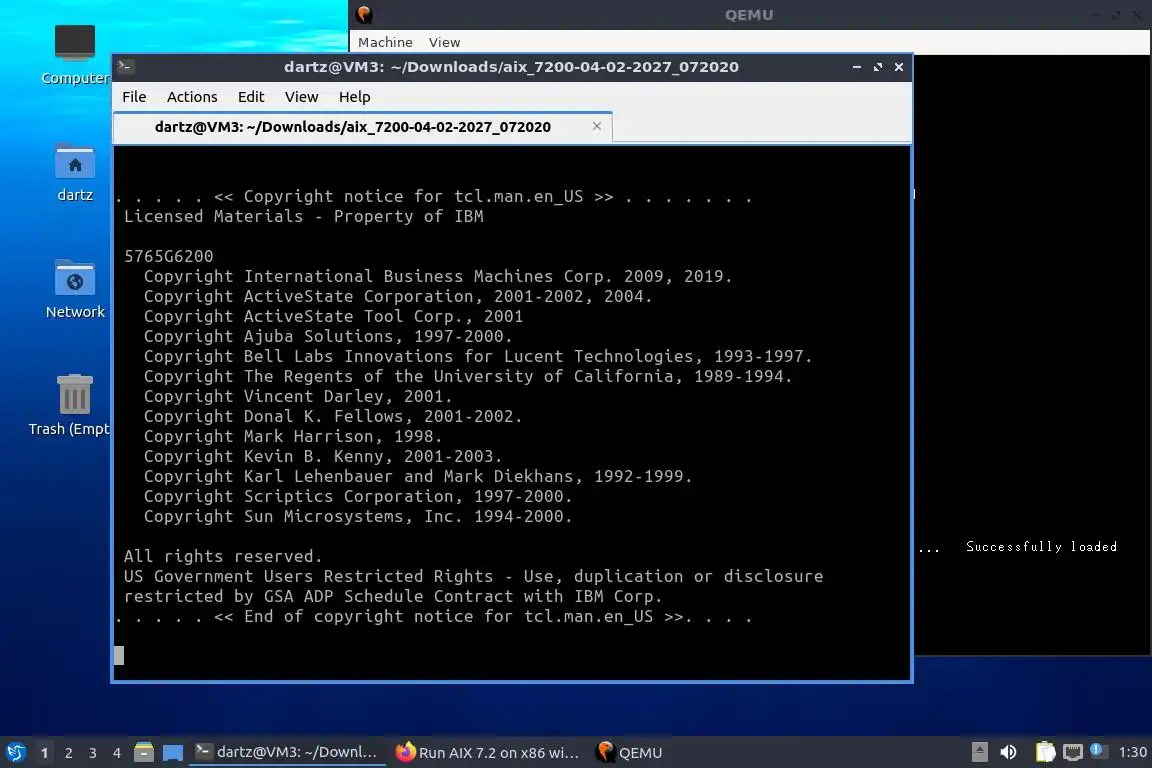Select the dartz@VM3 terminal tab
This screenshot has height=768, width=1152.
pyautogui.click(x=363, y=127)
